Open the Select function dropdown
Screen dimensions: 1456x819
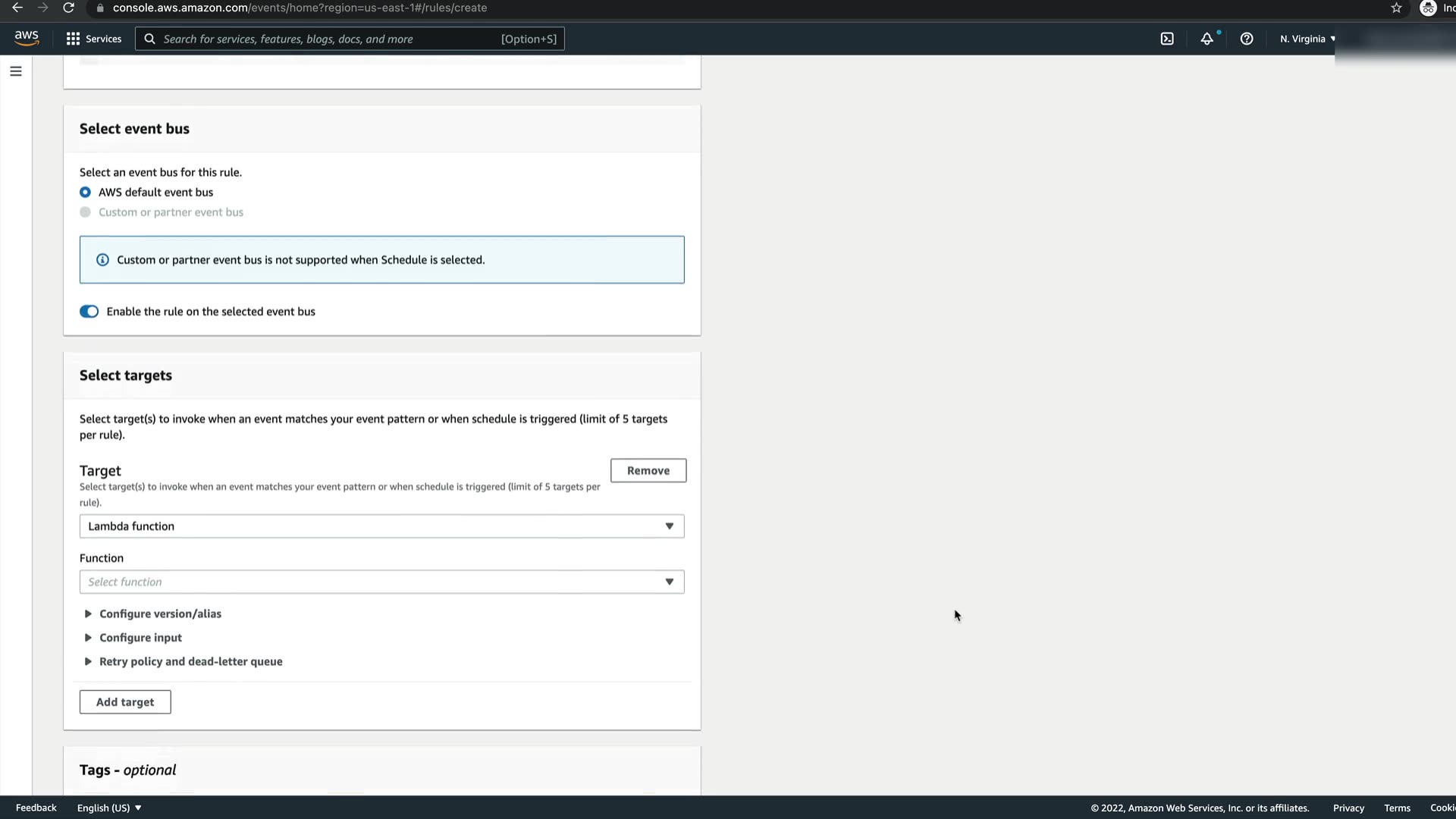pyautogui.click(x=381, y=582)
